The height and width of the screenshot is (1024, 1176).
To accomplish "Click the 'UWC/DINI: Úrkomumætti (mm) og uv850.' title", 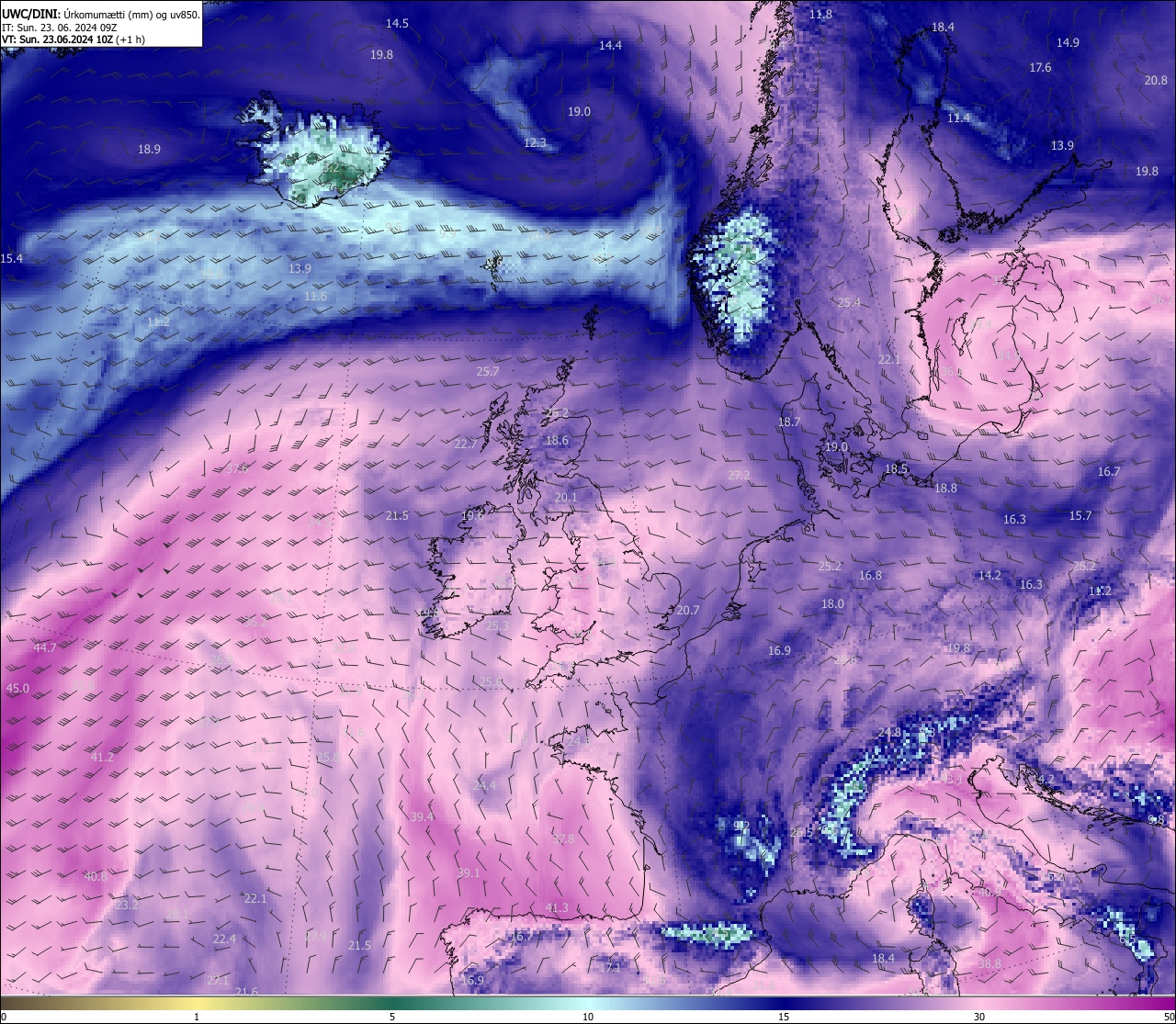I will click(x=100, y=14).
